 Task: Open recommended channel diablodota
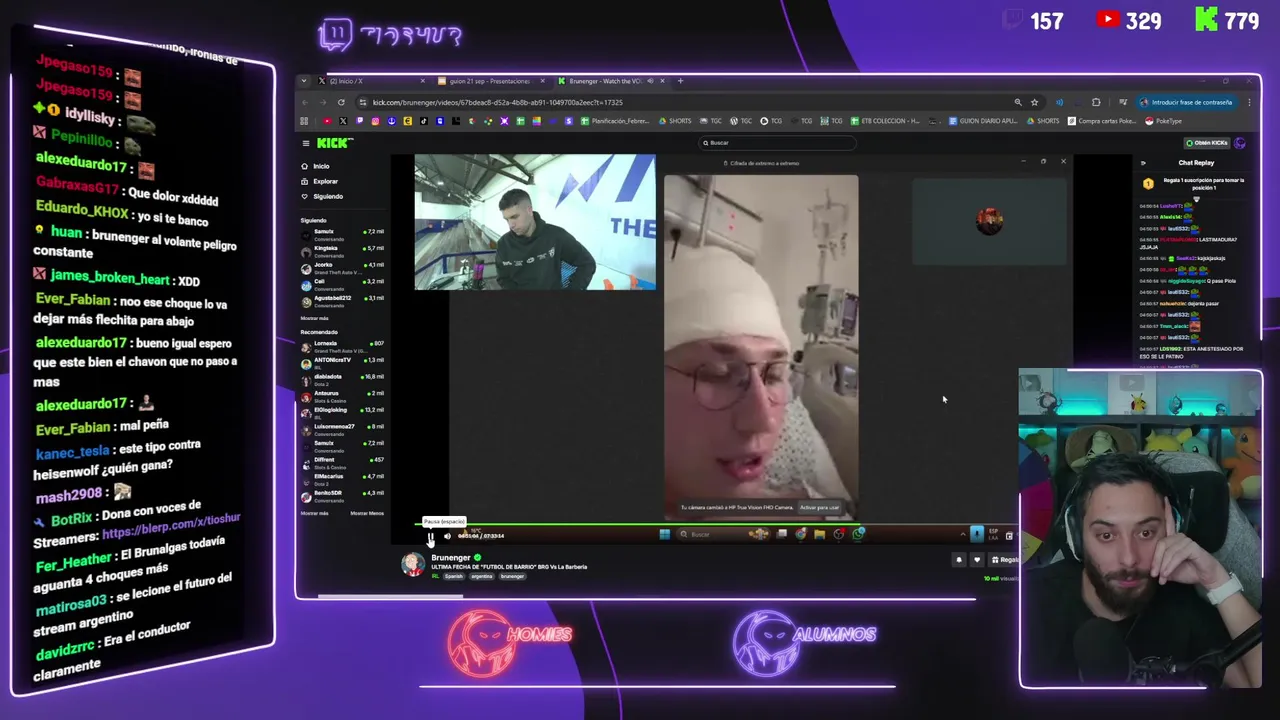click(x=343, y=381)
